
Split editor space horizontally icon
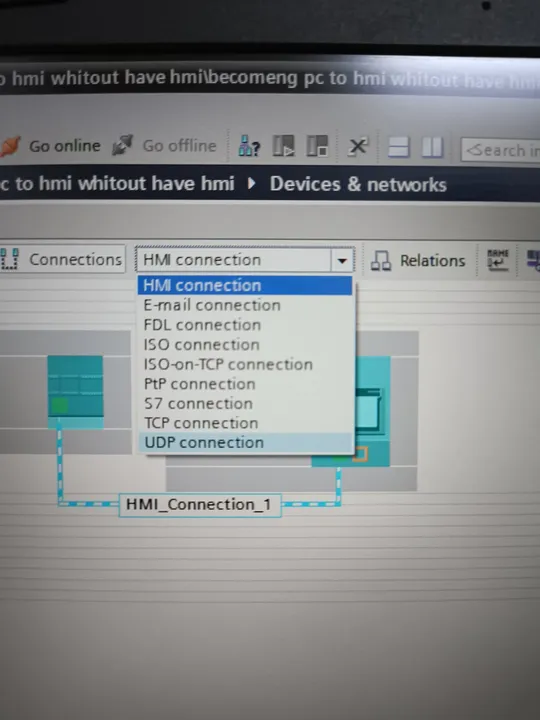[x=399, y=147]
